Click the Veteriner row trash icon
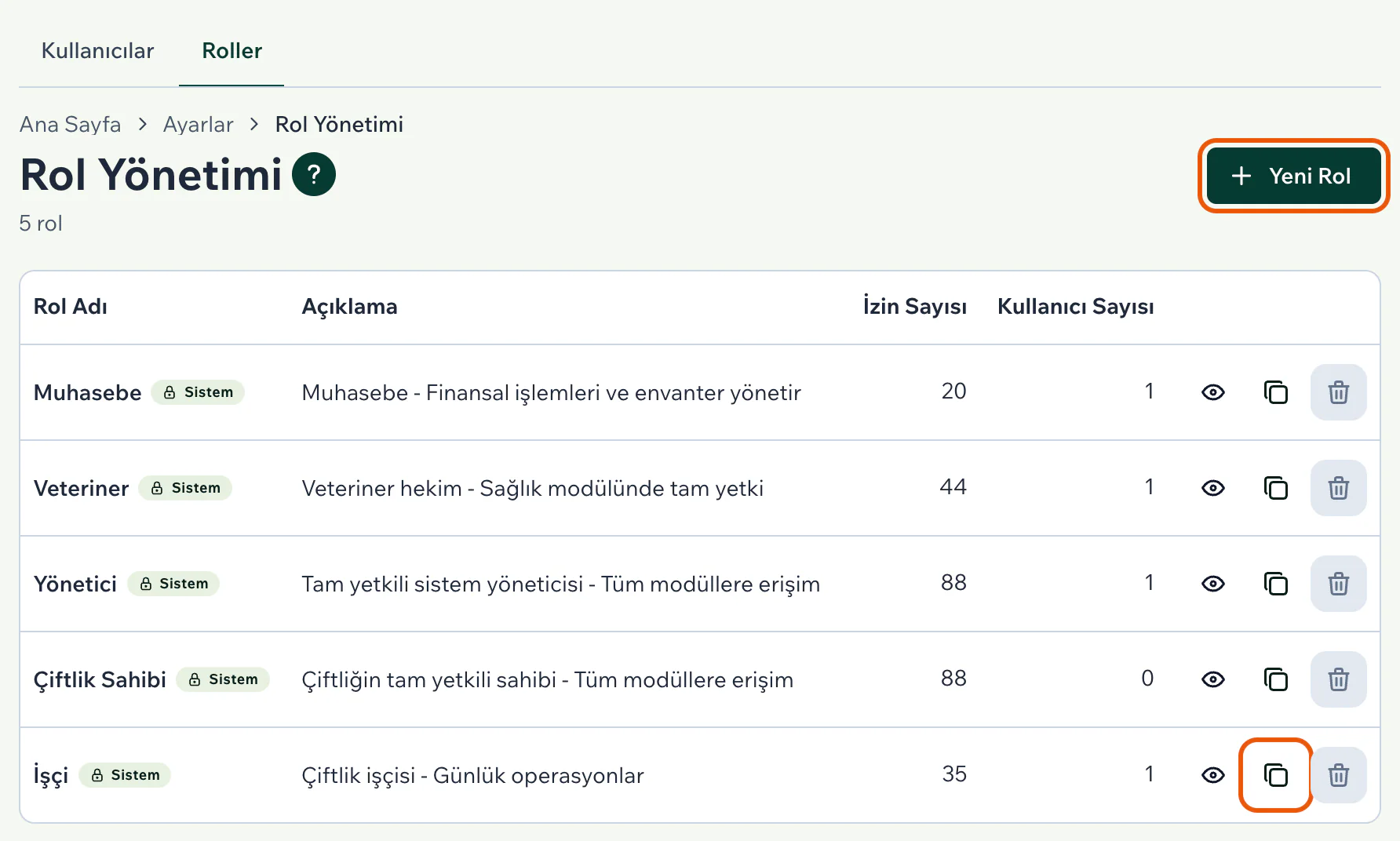The height and width of the screenshot is (841, 1400). [x=1339, y=488]
